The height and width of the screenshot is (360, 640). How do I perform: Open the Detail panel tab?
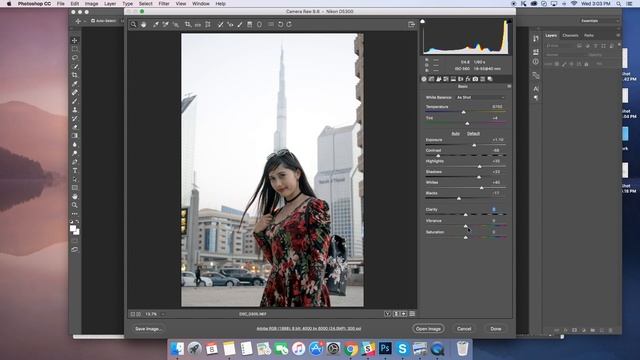tap(439, 79)
